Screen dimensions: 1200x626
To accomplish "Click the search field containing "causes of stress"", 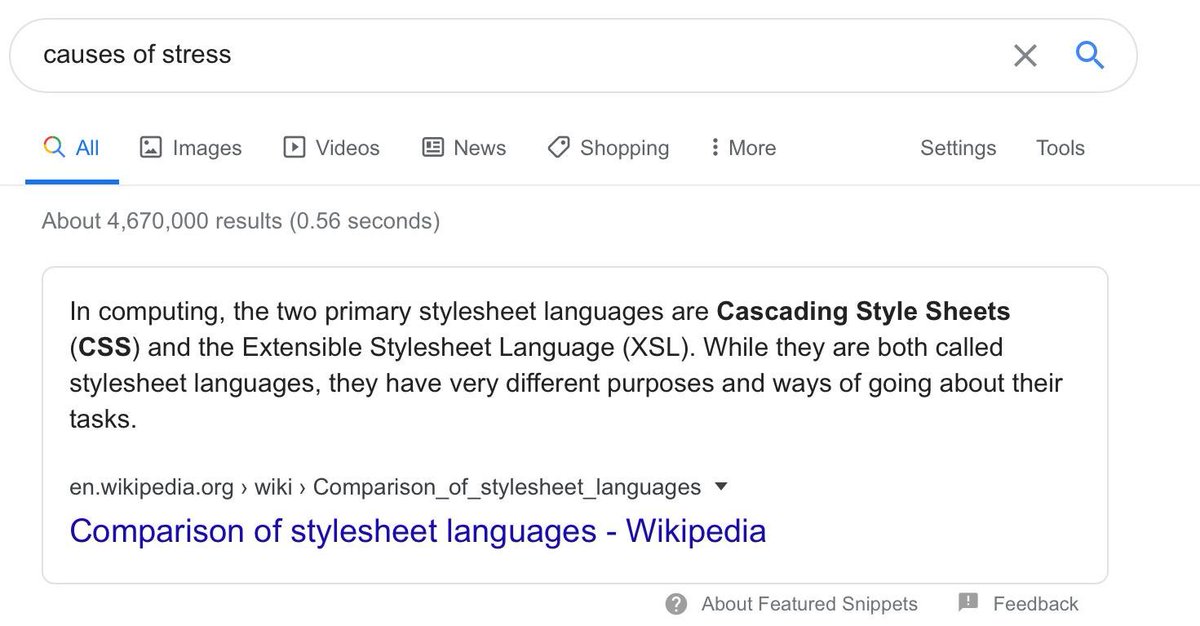I will [x=573, y=55].
